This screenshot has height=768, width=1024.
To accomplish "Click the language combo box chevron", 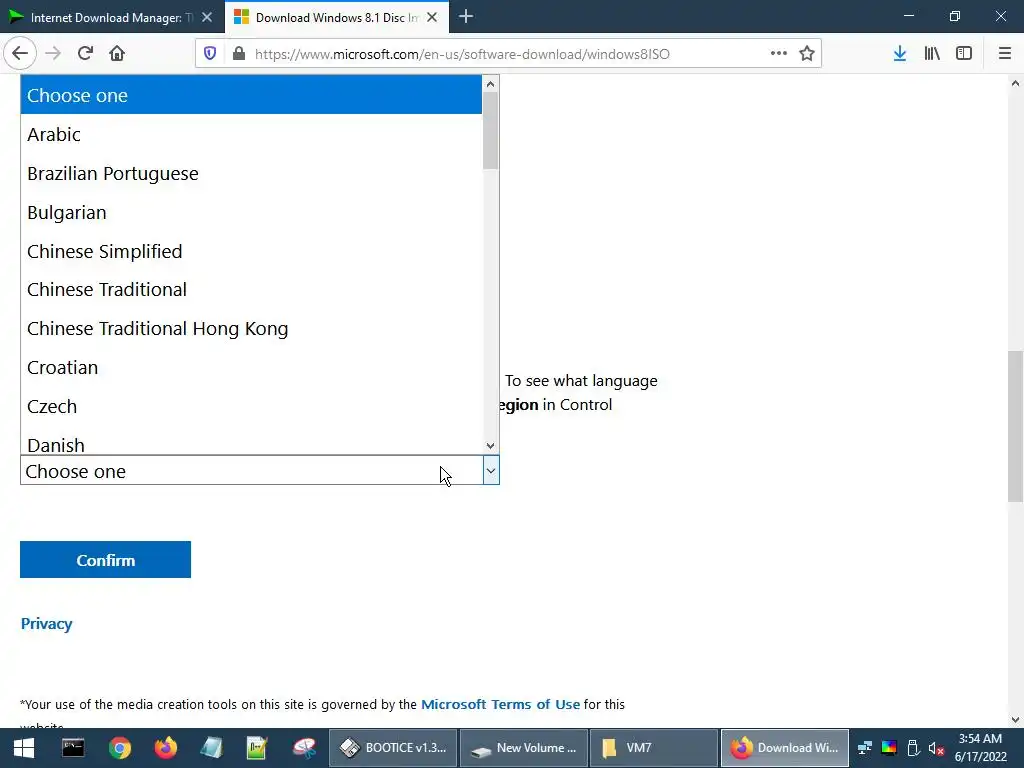I will pyautogui.click(x=491, y=471).
